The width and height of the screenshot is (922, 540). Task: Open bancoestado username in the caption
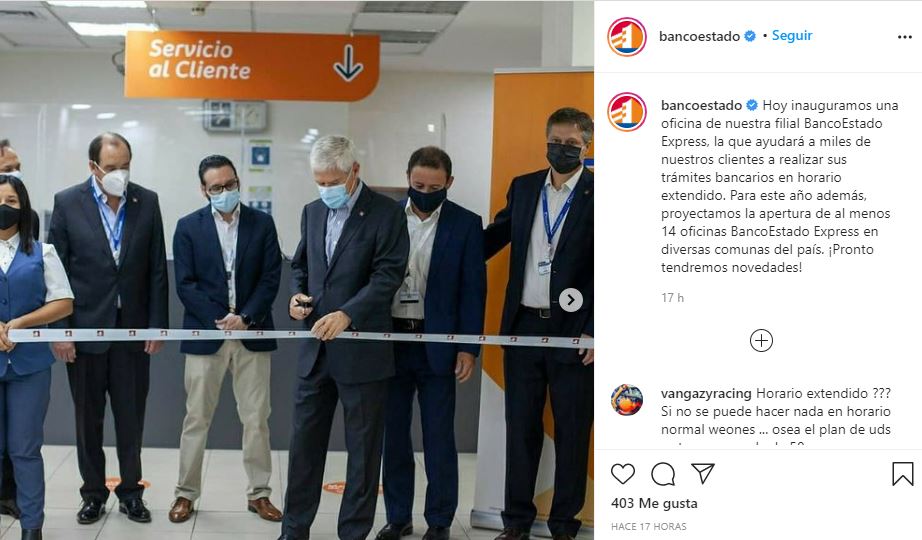click(701, 105)
